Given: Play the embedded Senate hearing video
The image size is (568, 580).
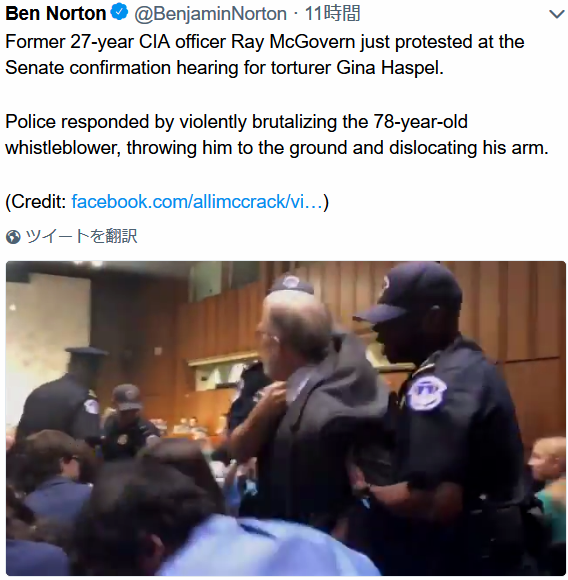Looking at the screenshot, I should [x=285, y=418].
